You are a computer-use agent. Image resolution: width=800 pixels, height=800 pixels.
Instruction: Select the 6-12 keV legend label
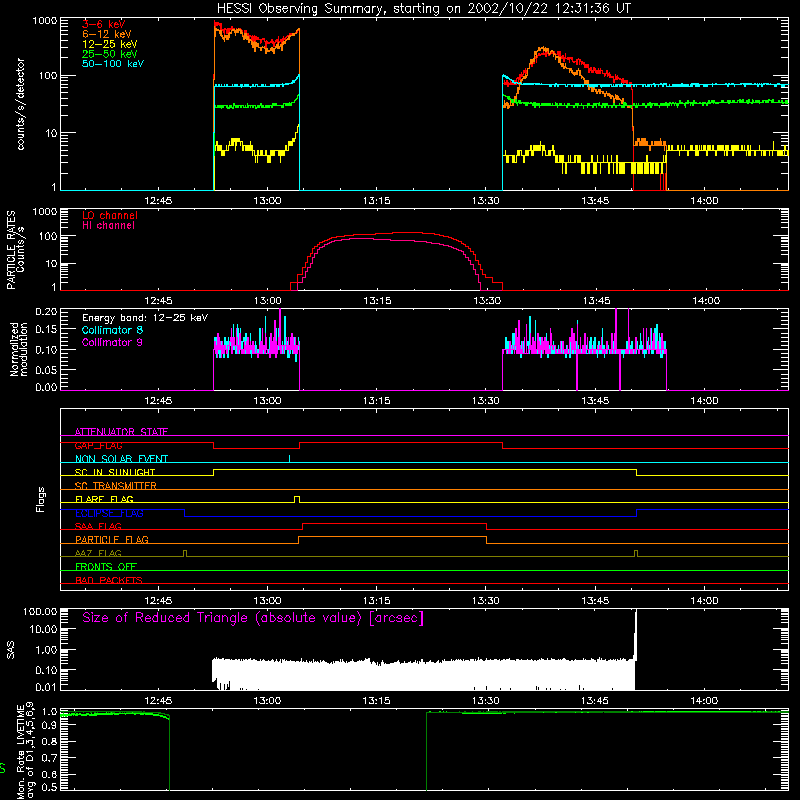(x=107, y=34)
